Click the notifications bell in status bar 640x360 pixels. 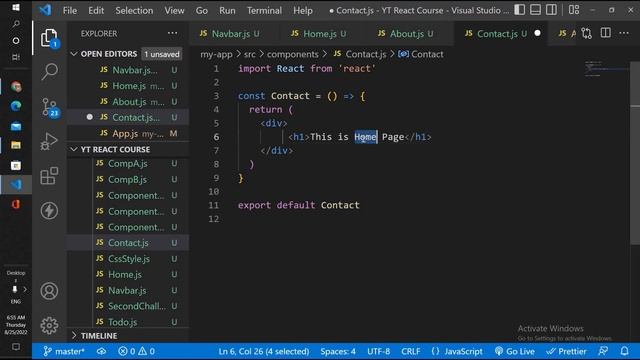point(624,351)
